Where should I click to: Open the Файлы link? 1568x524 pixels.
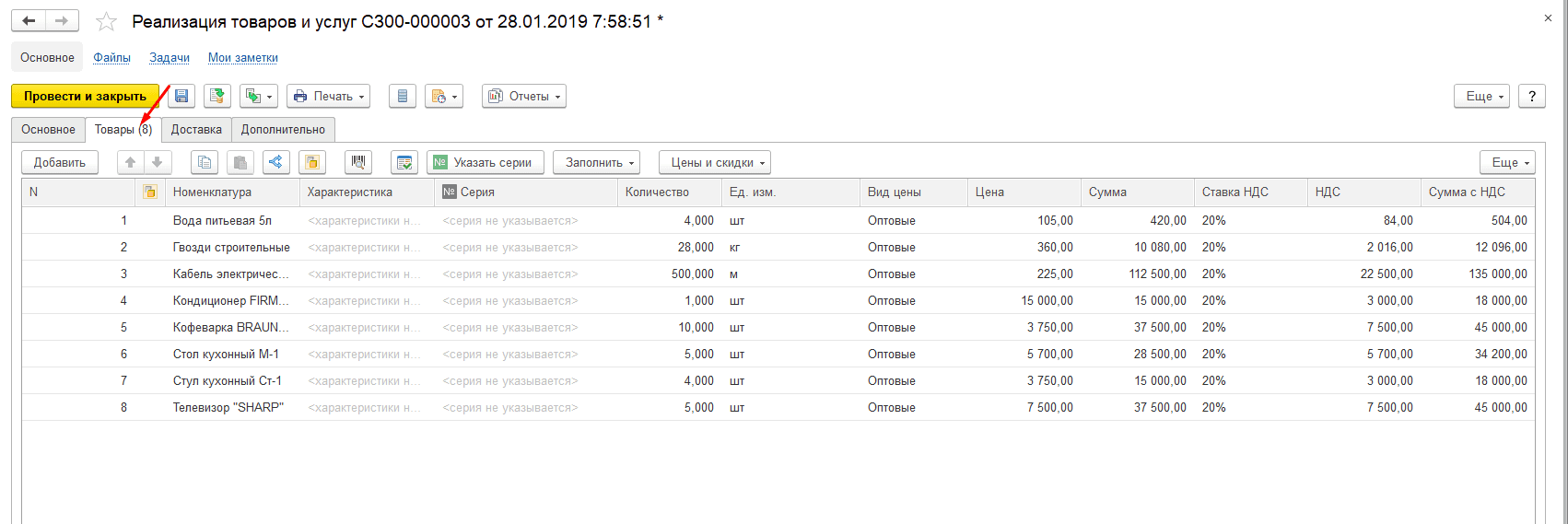[x=111, y=57]
